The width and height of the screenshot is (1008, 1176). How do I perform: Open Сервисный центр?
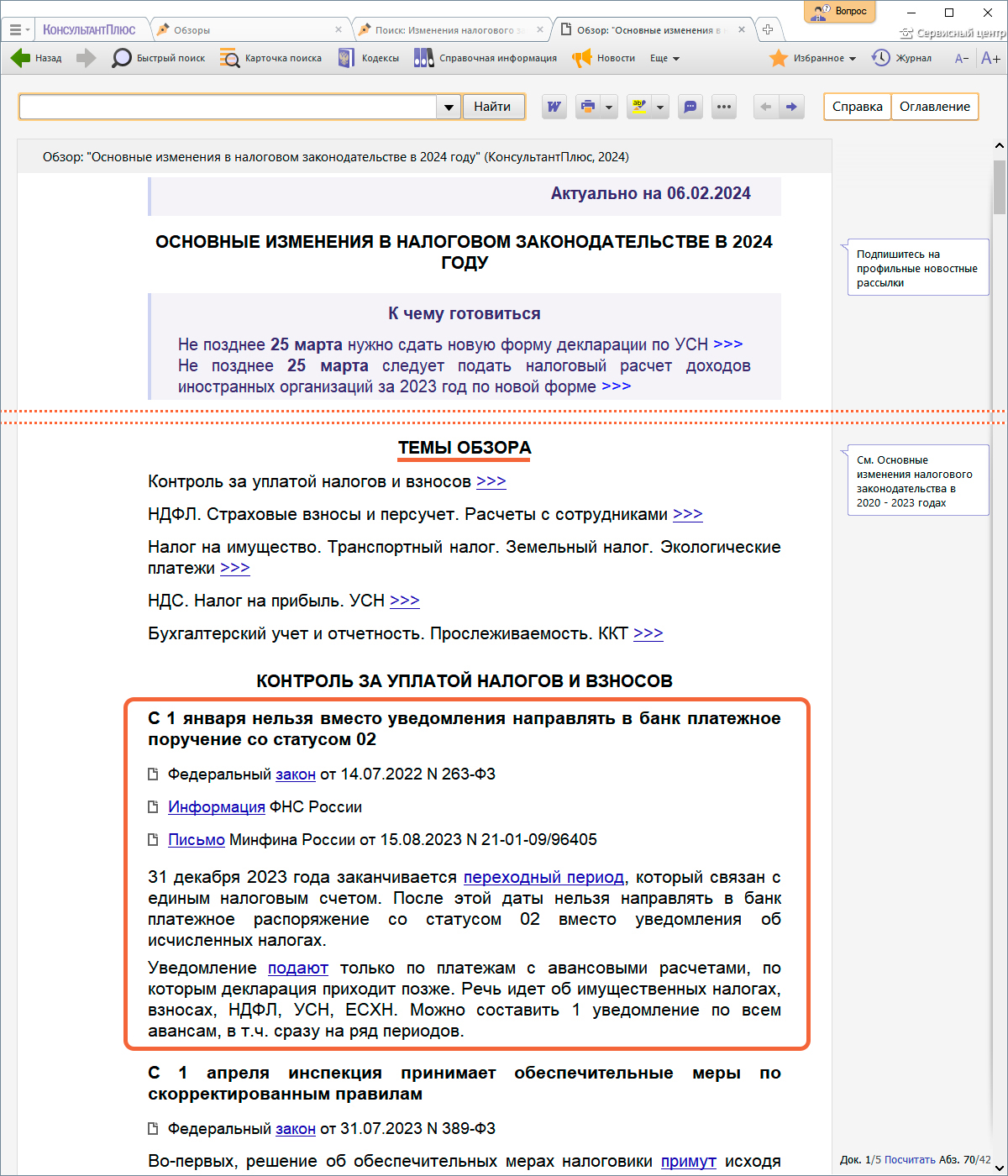coord(953,33)
